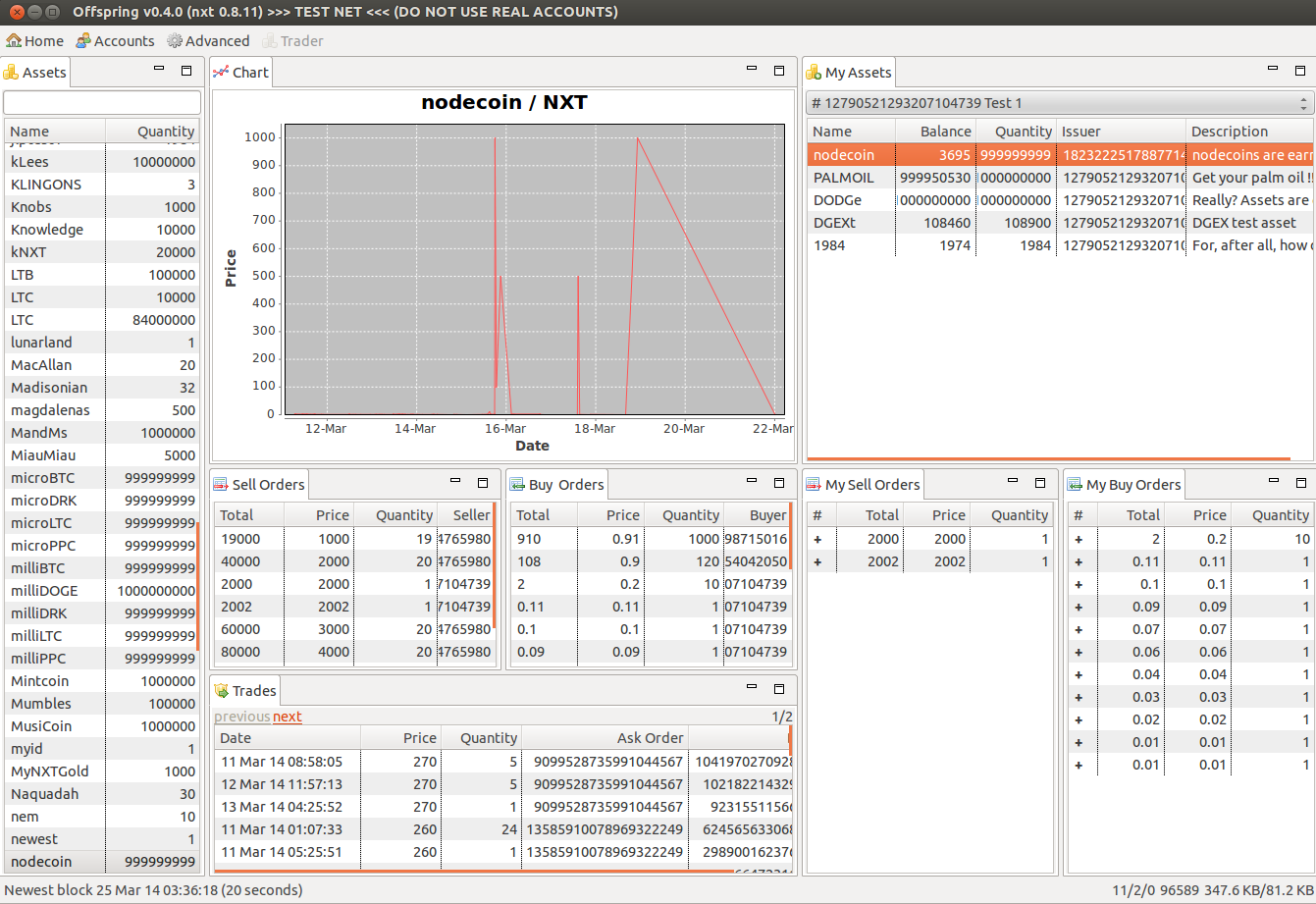
Task: Minimize the My Sell Orders panel
Action: click(1013, 482)
